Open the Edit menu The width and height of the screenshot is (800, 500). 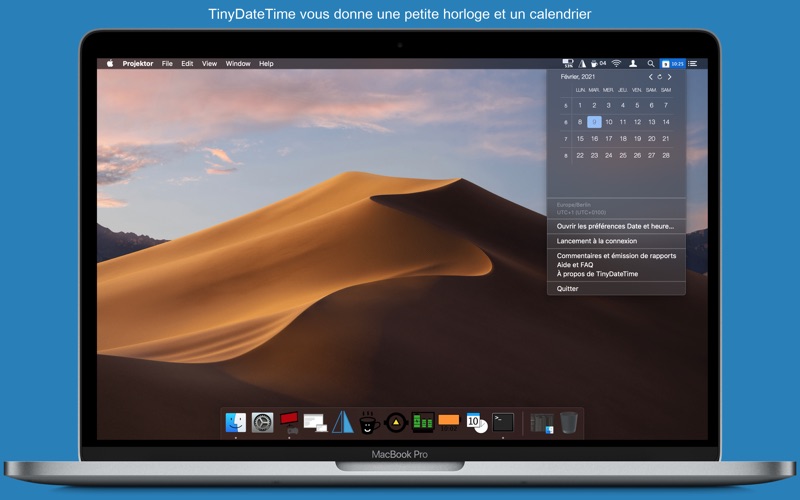[187, 64]
